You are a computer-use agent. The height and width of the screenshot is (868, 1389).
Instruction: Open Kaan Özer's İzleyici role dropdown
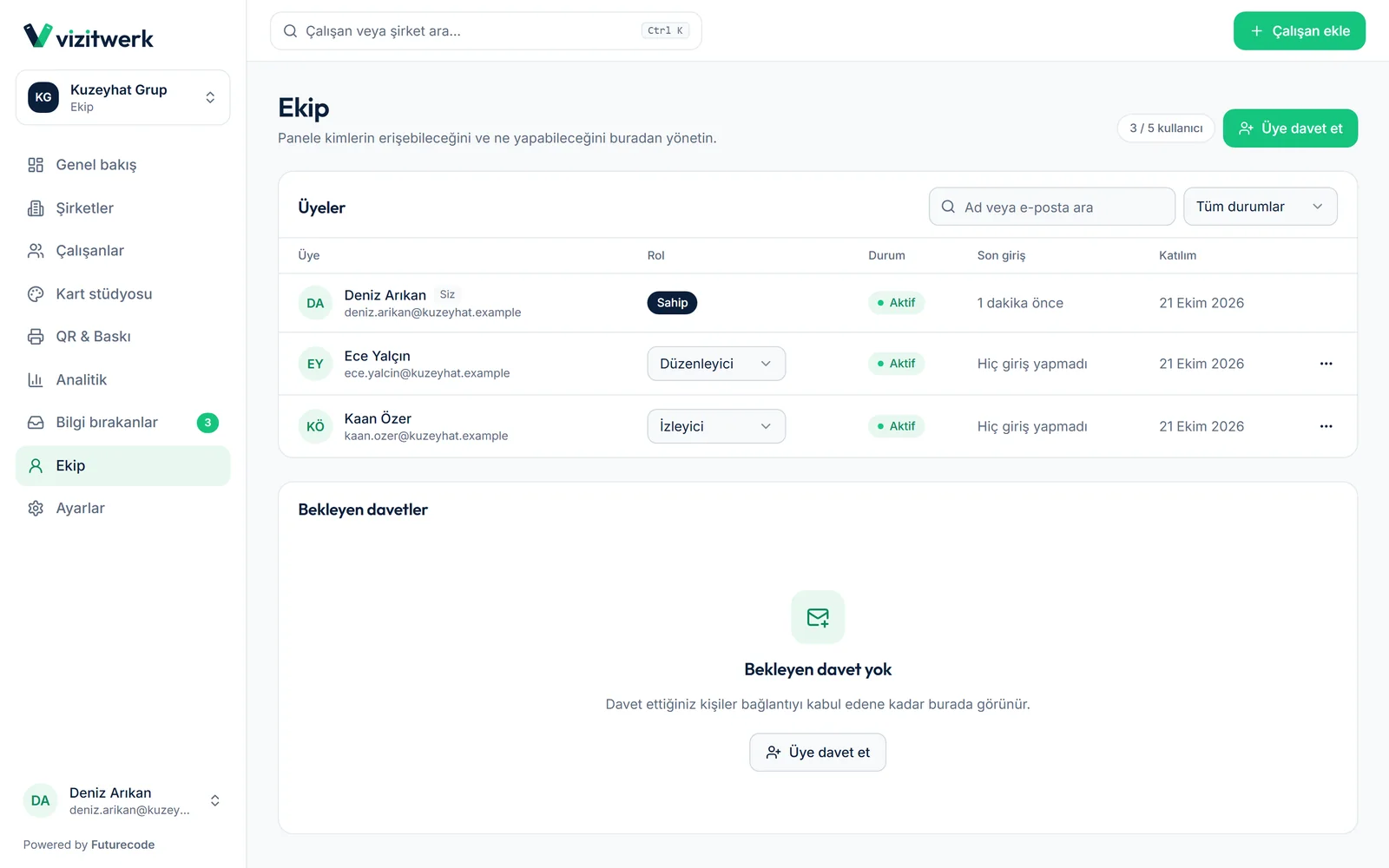(x=716, y=426)
